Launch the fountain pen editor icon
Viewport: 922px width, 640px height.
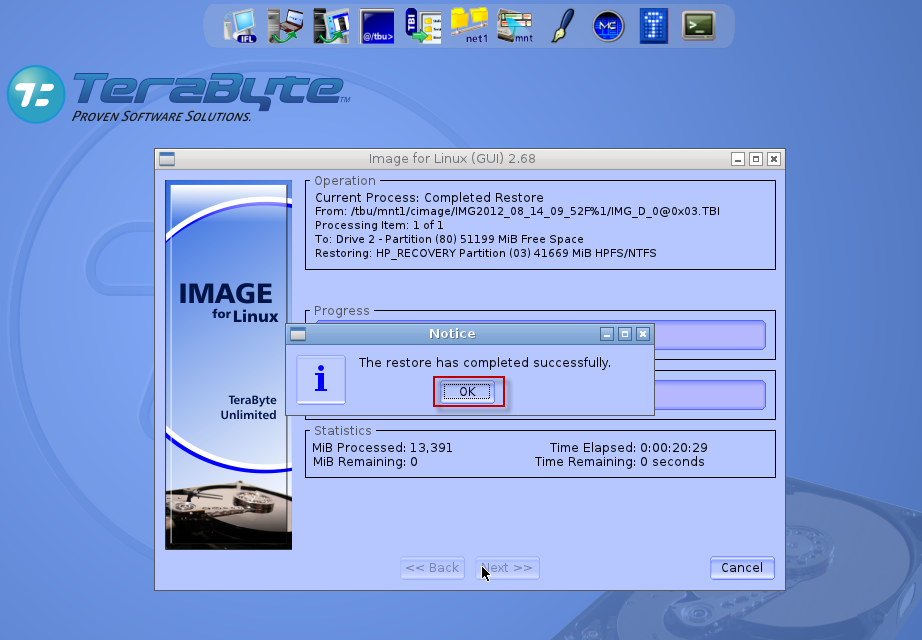(x=562, y=26)
